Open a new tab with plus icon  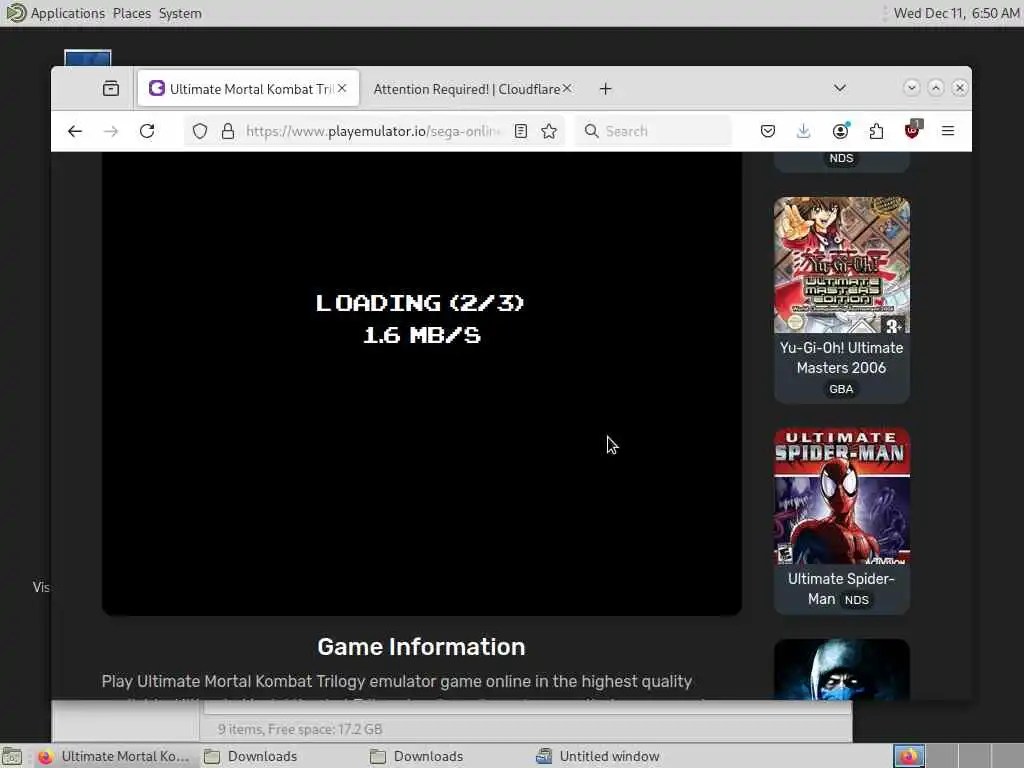tap(605, 89)
